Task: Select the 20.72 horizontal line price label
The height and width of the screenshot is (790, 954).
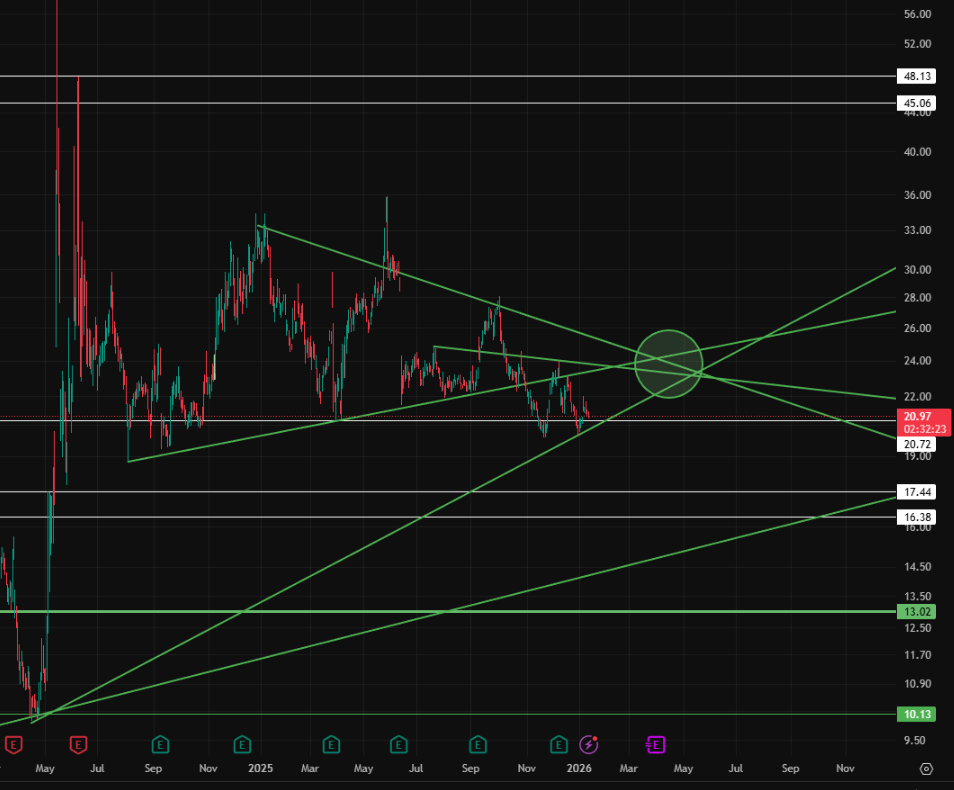Action: pyautogui.click(x=916, y=444)
